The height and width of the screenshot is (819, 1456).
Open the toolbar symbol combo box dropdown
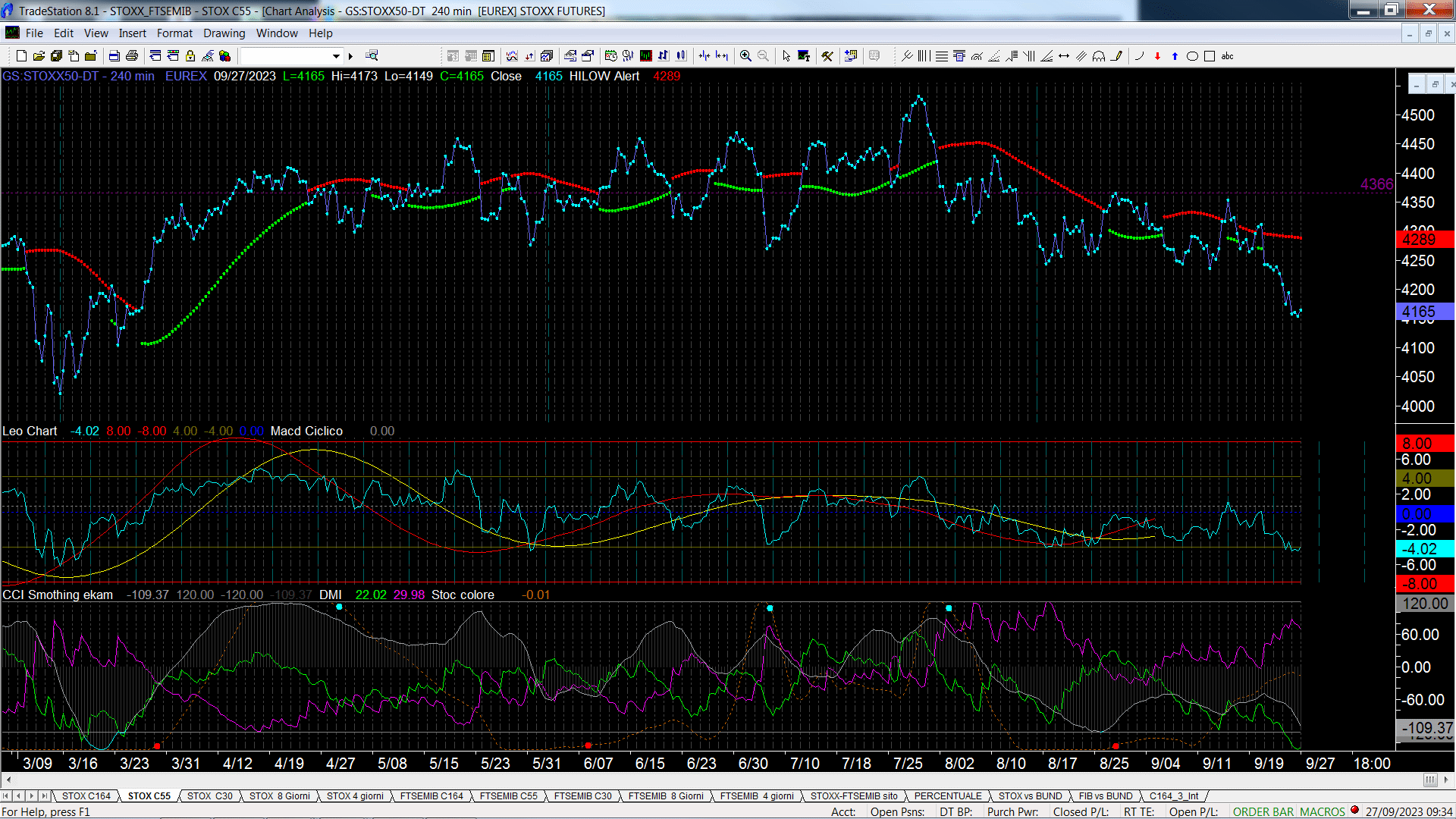(336, 56)
